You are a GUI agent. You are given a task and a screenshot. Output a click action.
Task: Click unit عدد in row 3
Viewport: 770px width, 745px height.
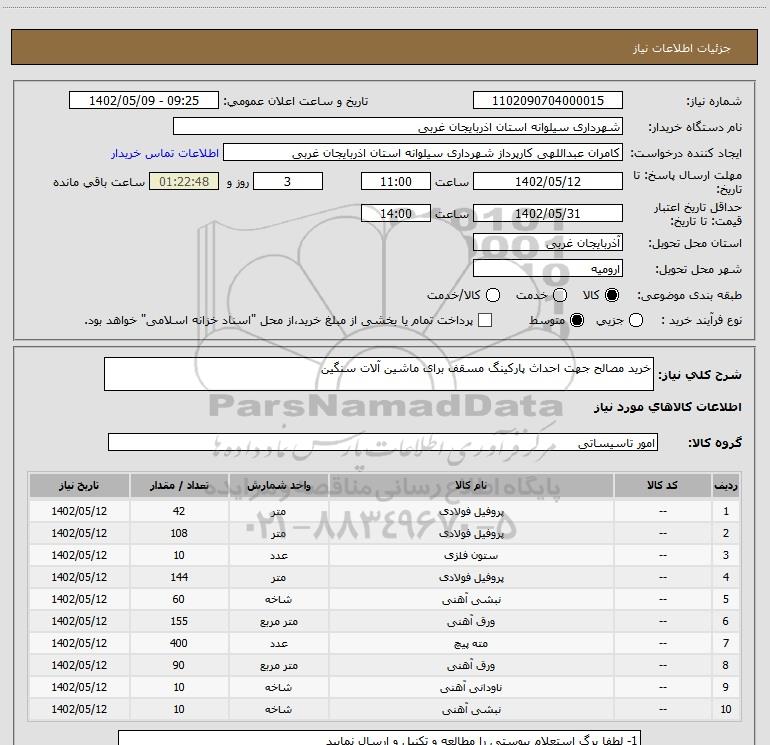click(278, 555)
